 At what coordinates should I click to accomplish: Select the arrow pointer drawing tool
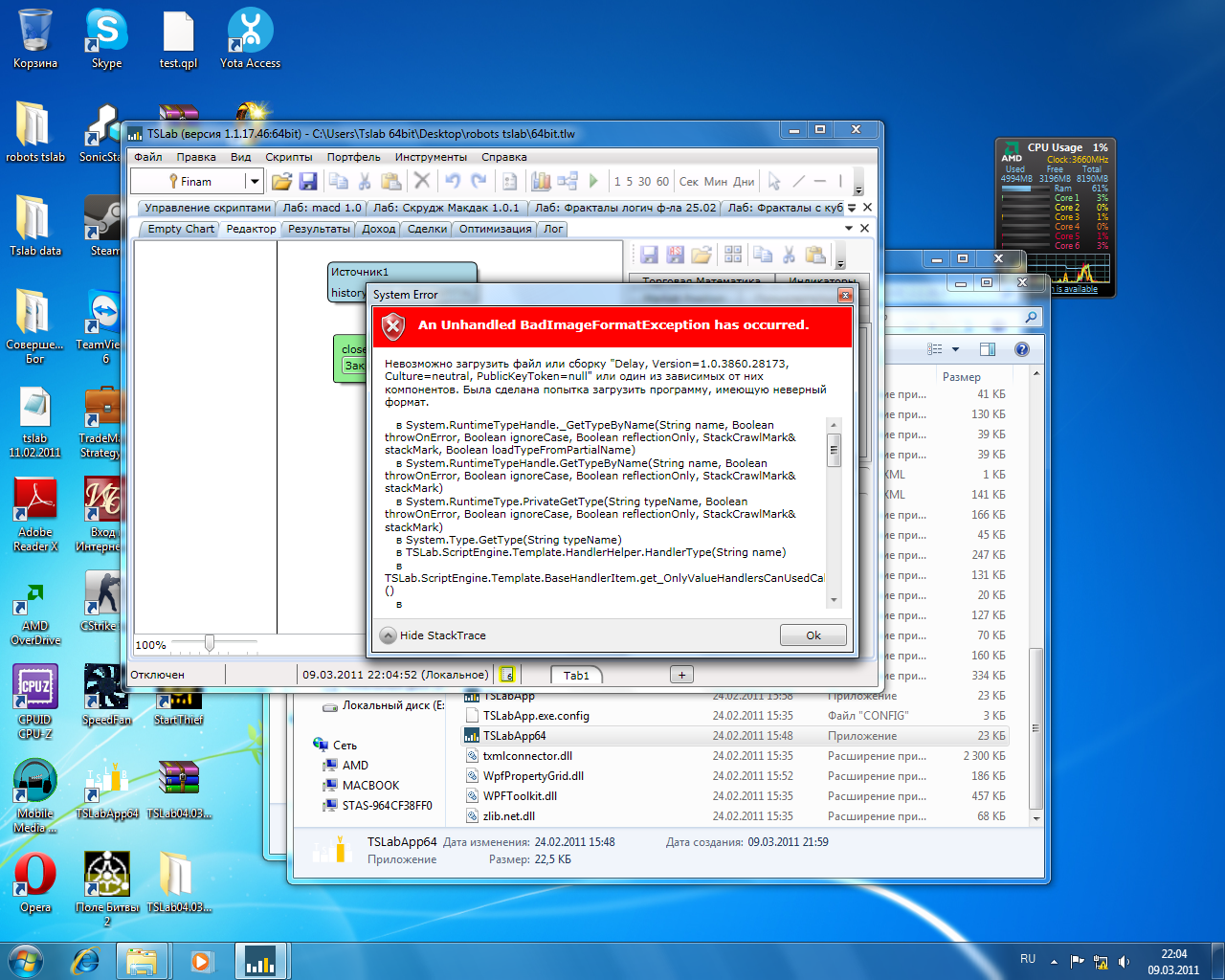pyautogui.click(x=774, y=181)
